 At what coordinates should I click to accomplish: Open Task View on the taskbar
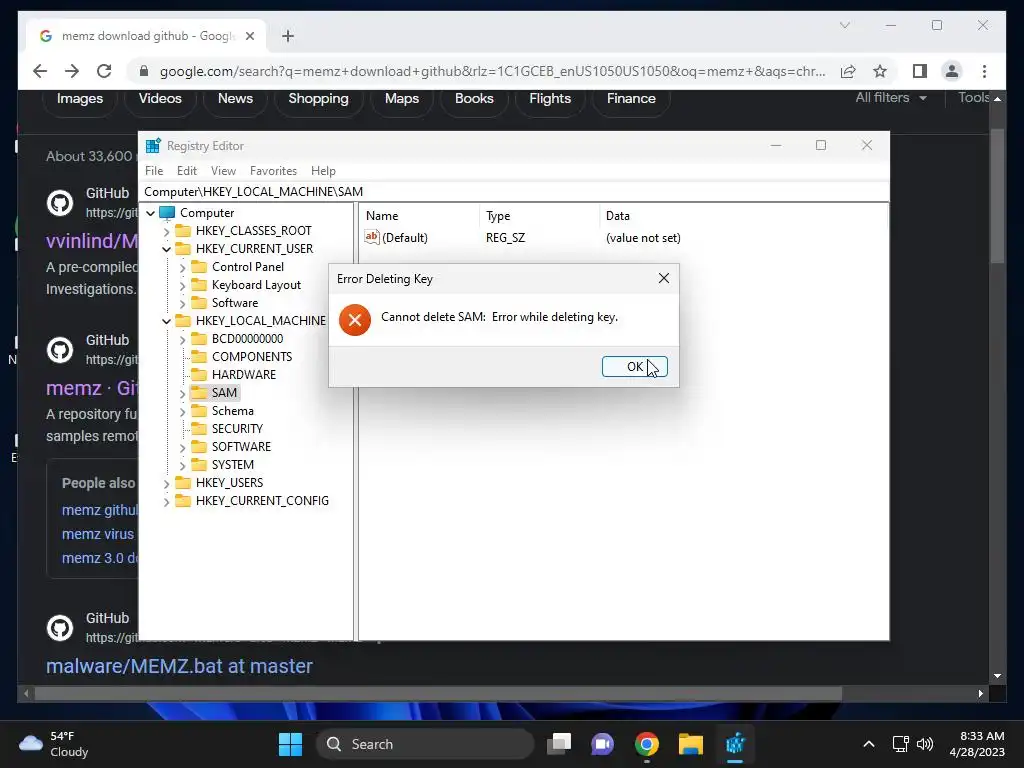point(558,744)
